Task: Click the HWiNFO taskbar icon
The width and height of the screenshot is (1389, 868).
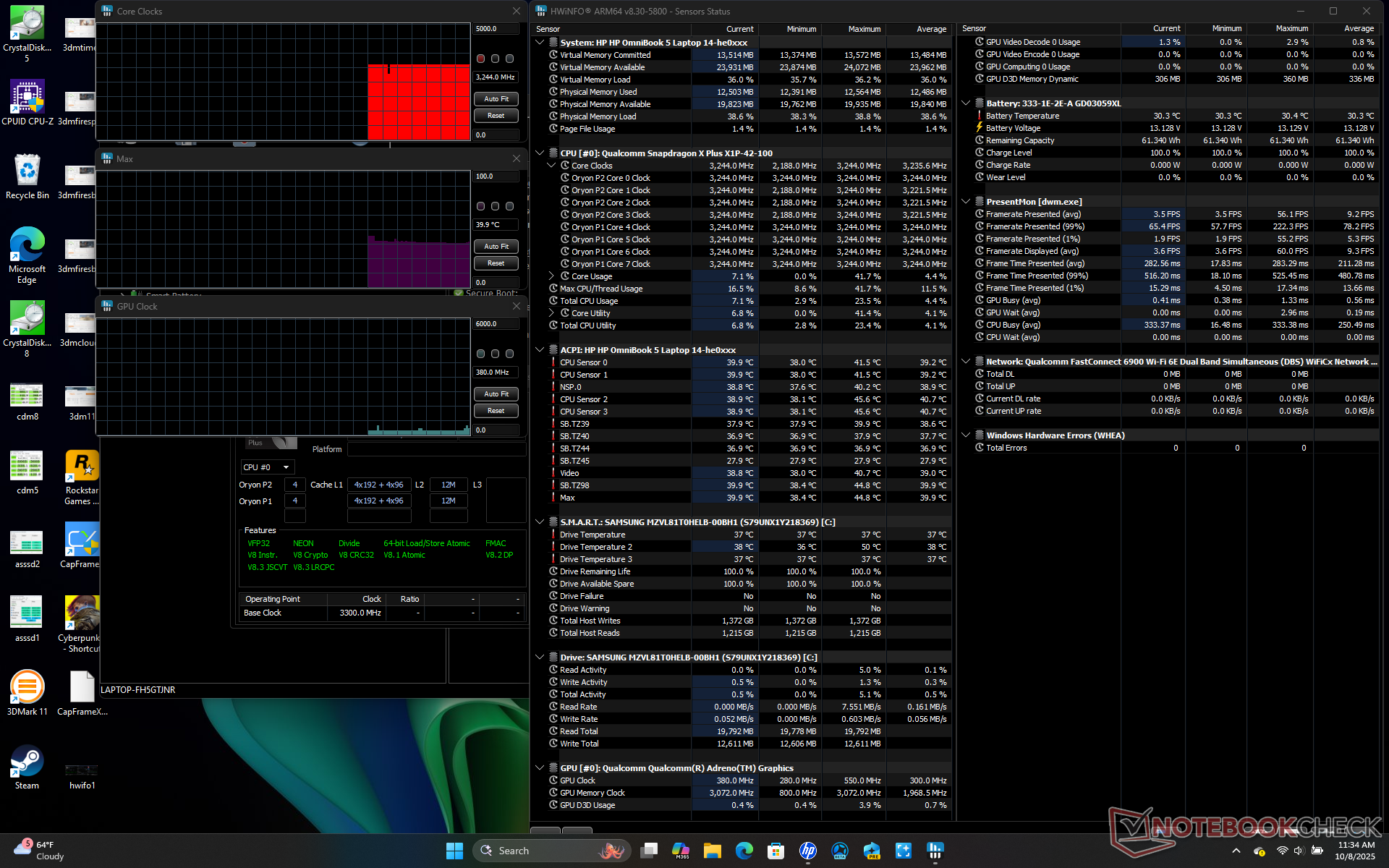Action: point(935,851)
